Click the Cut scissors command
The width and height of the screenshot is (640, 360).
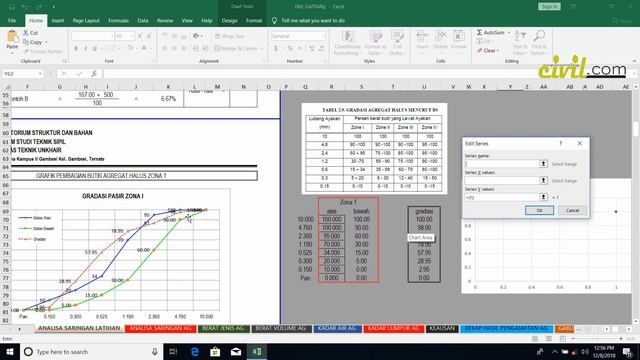[31, 33]
